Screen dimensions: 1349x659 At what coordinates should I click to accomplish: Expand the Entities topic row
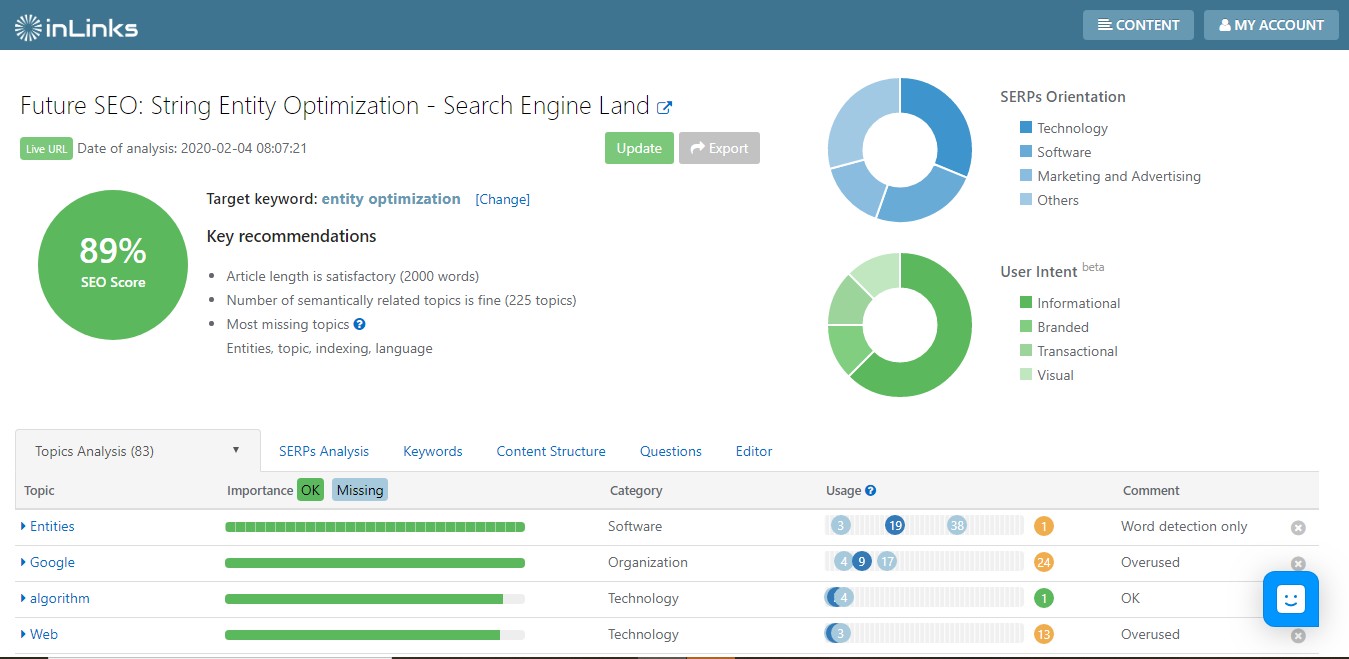[48, 526]
